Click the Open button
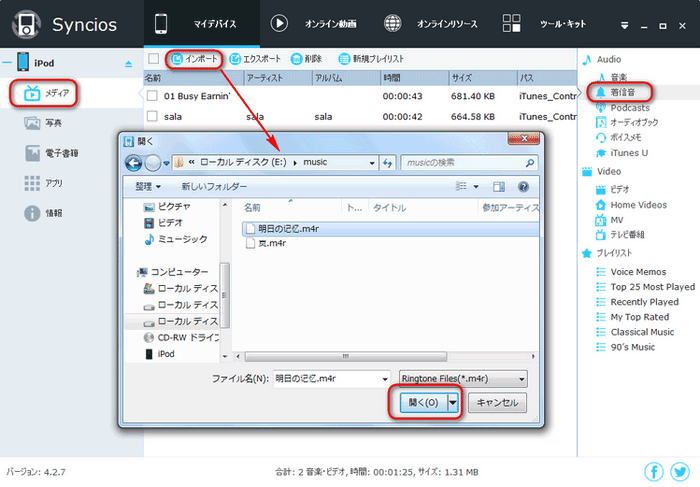Screen dimensions: 700x487 [x=423, y=403]
